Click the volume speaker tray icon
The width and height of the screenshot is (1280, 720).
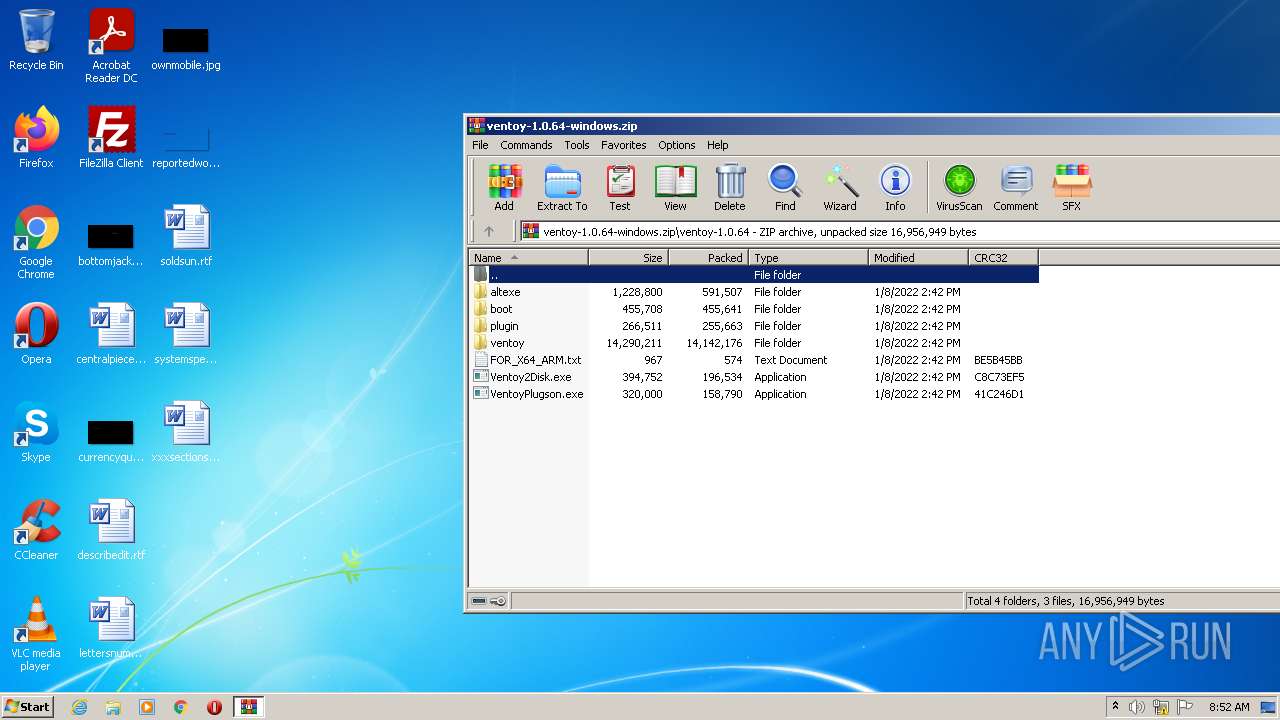(x=1137, y=707)
